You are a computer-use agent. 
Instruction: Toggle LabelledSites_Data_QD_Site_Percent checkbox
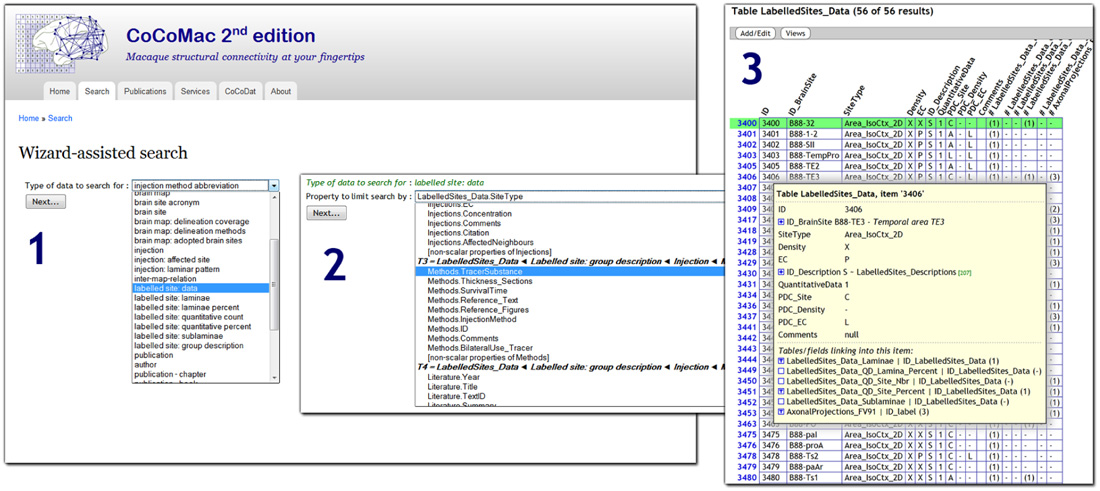[x=782, y=391]
